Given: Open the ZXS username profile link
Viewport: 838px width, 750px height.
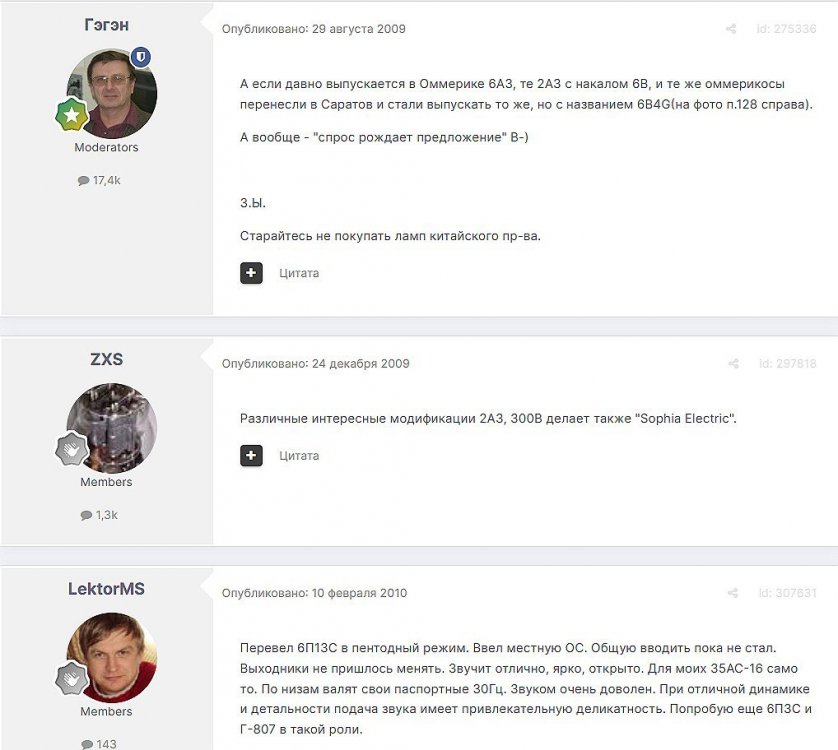Looking at the screenshot, I should click(x=106, y=359).
